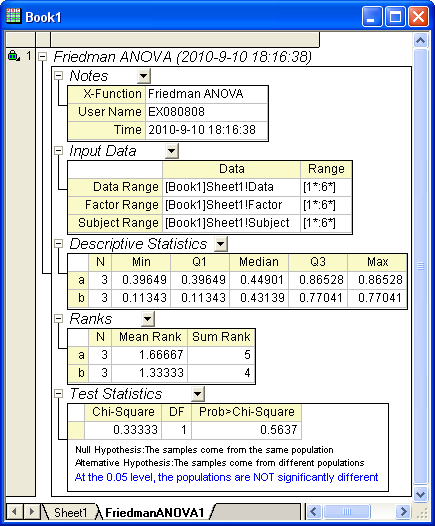Open the Ranks dropdown arrow
435x526 pixels.
coord(148,319)
